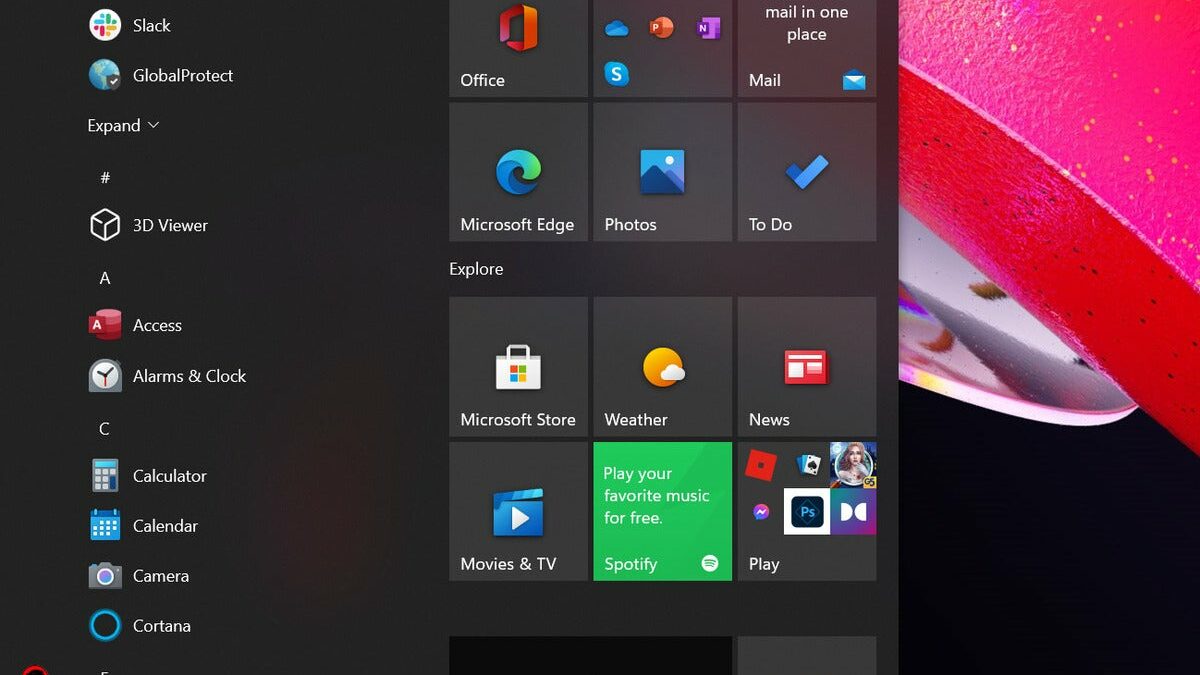This screenshot has height=675, width=1200.
Task: Launch Microsoft Access
Action: tap(156, 326)
